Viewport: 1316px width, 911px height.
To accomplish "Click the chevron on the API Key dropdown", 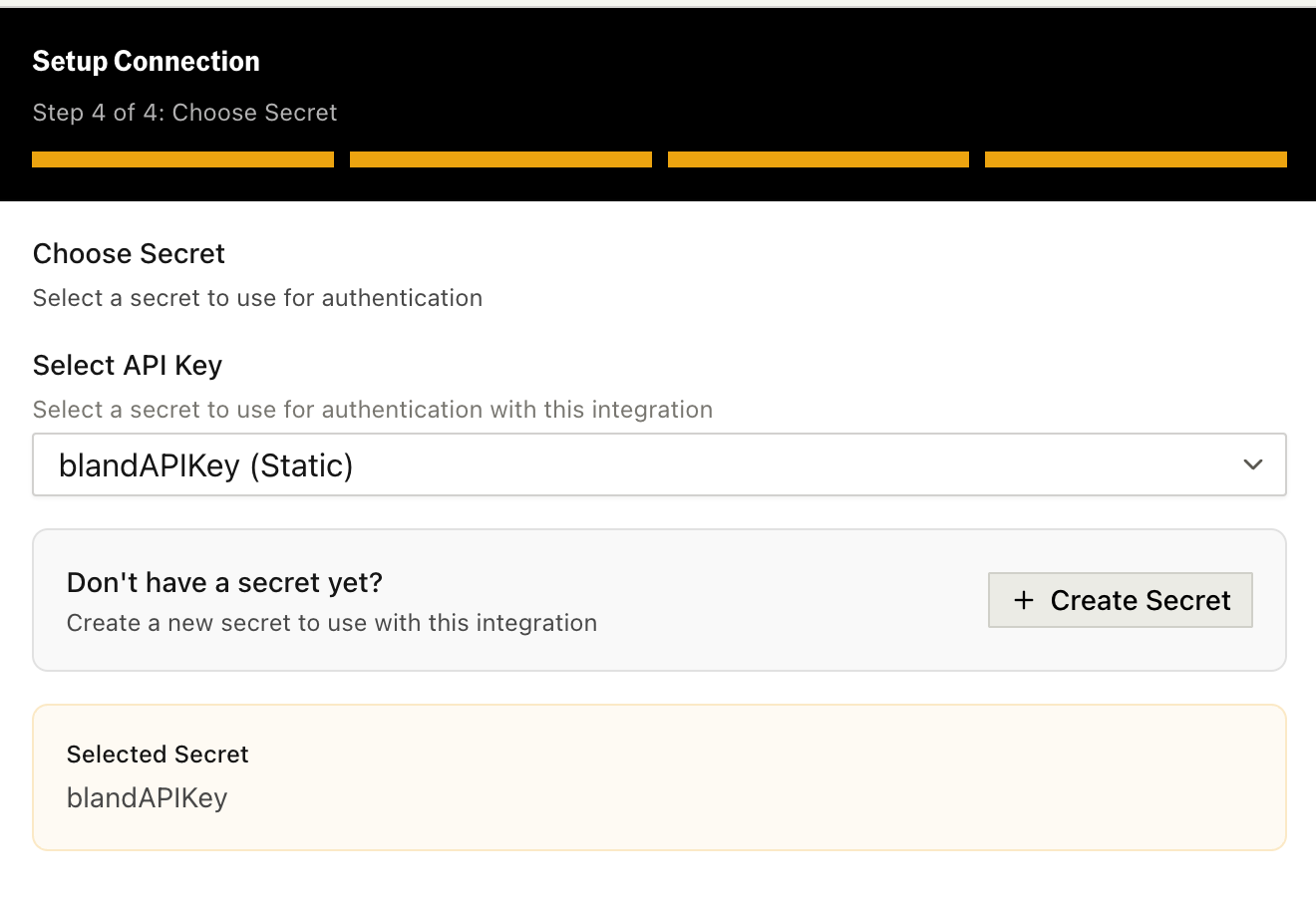I will click(1252, 464).
